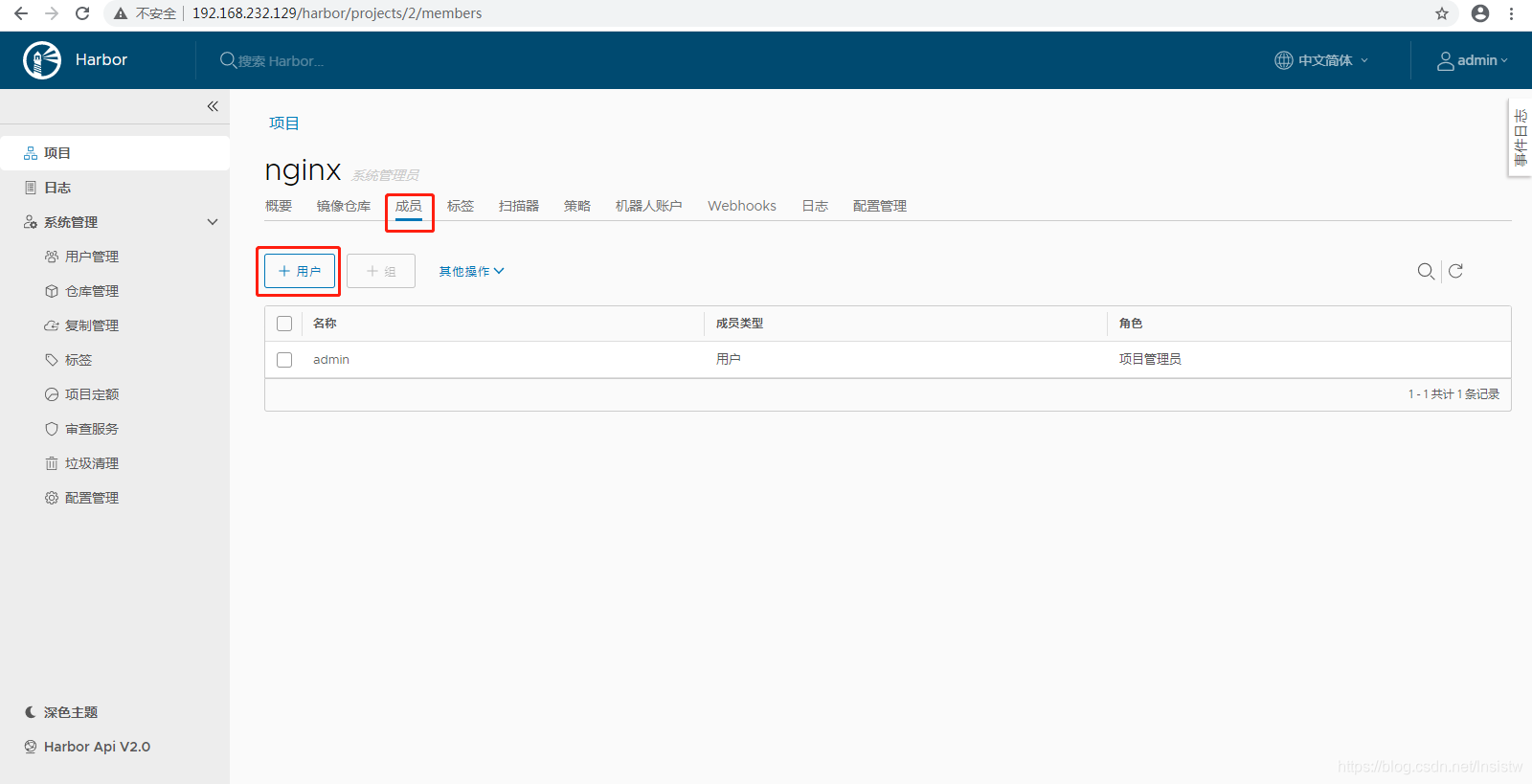Switch to 成员 tab

[x=409, y=207]
